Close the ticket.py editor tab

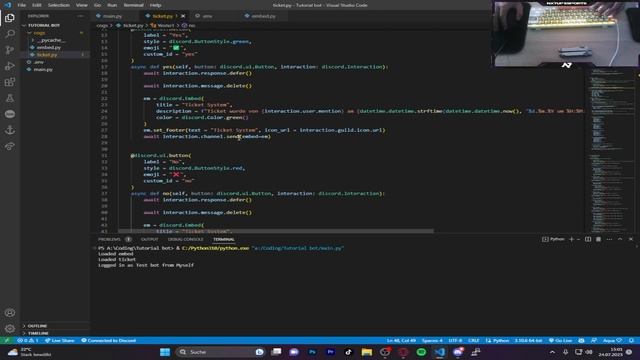183,16
